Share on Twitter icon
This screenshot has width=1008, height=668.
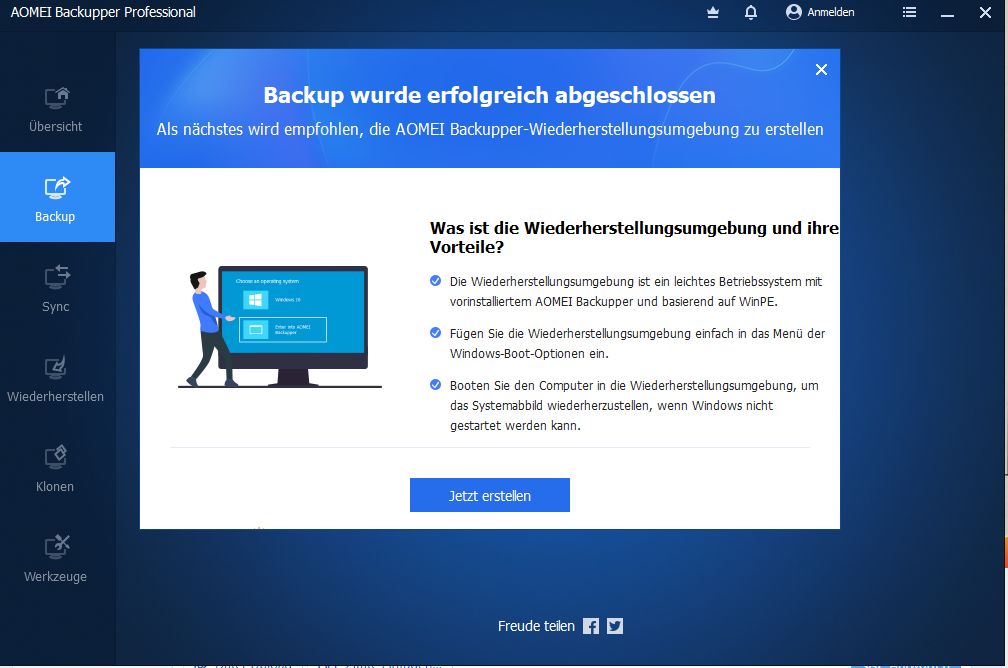click(x=615, y=626)
